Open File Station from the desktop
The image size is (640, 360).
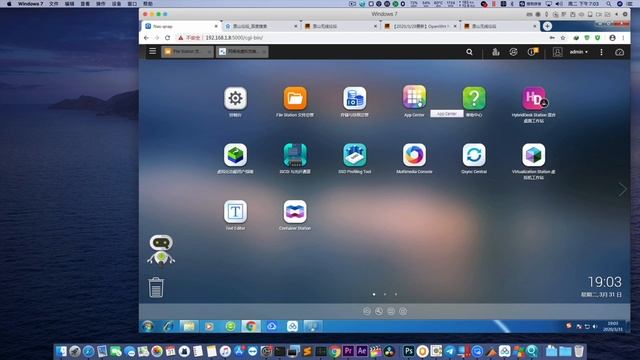[295, 98]
